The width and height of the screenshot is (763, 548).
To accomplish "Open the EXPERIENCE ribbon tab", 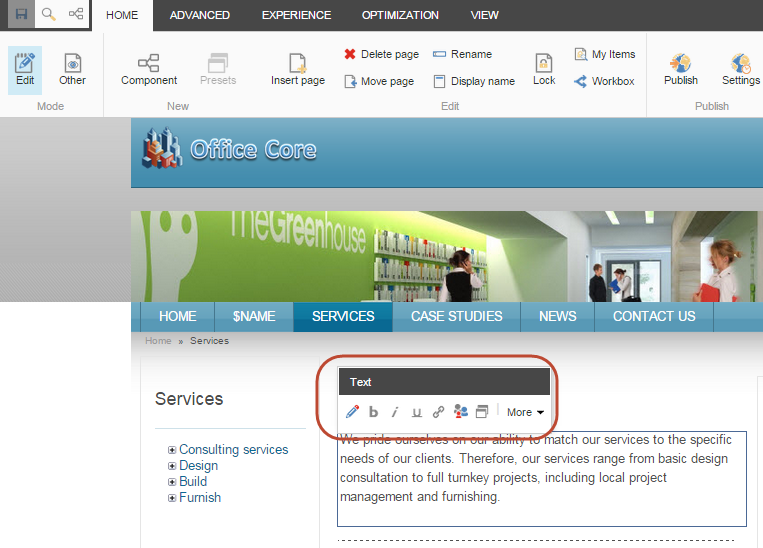I will (x=296, y=15).
